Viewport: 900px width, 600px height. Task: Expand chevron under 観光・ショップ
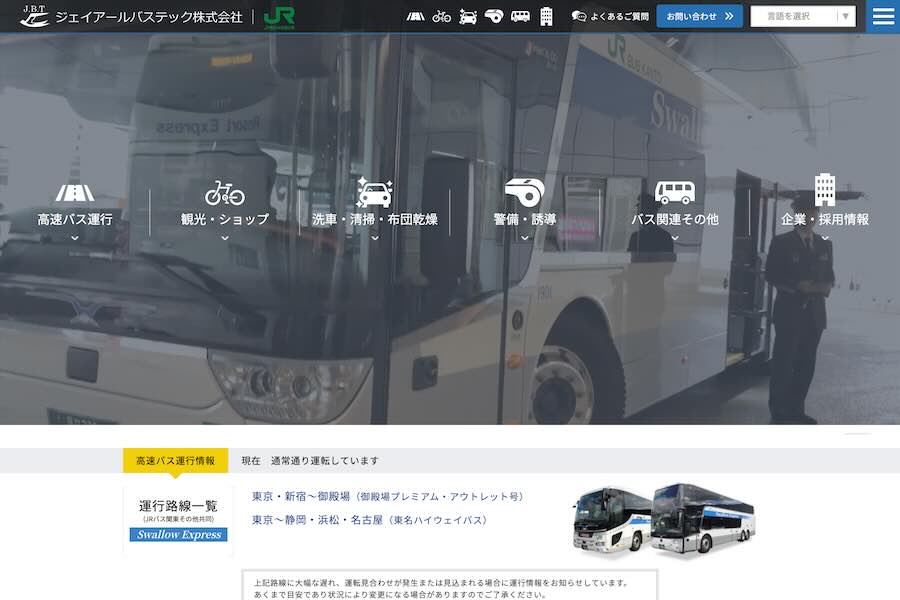[x=225, y=238]
